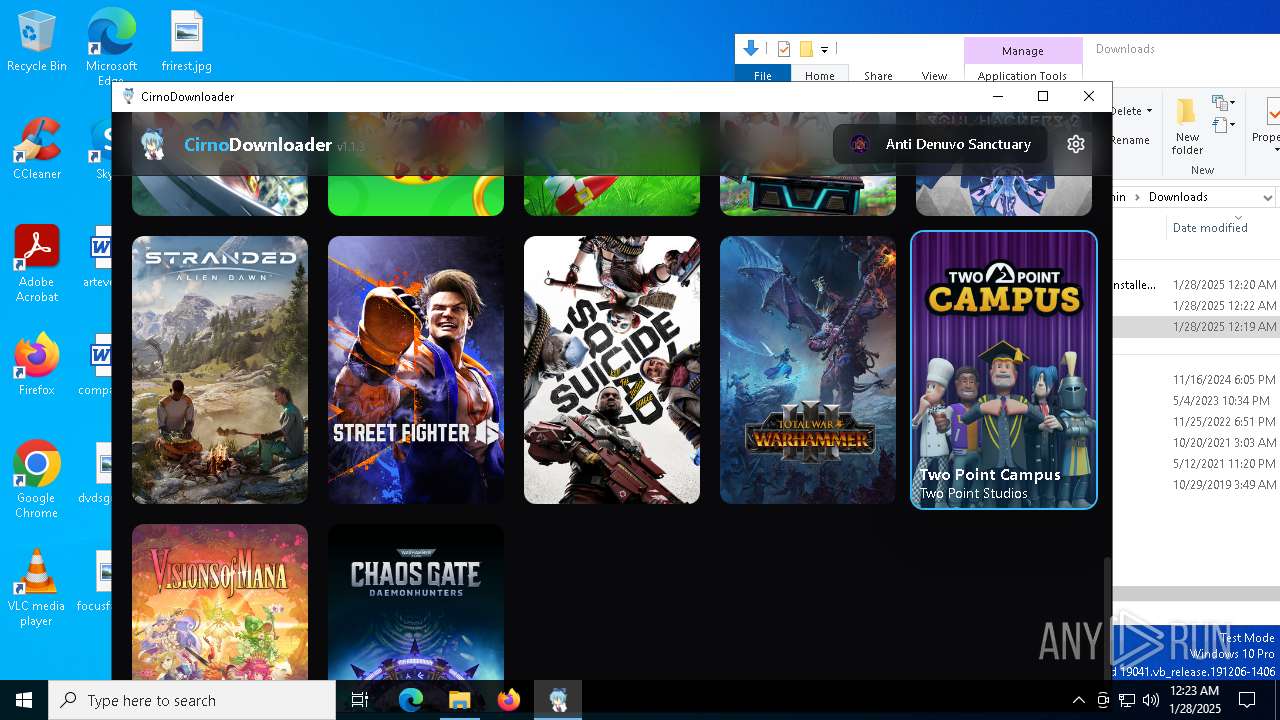This screenshot has width=1280, height=720.
Task: Show hidden system tray icons
Action: pyautogui.click(x=1078, y=700)
